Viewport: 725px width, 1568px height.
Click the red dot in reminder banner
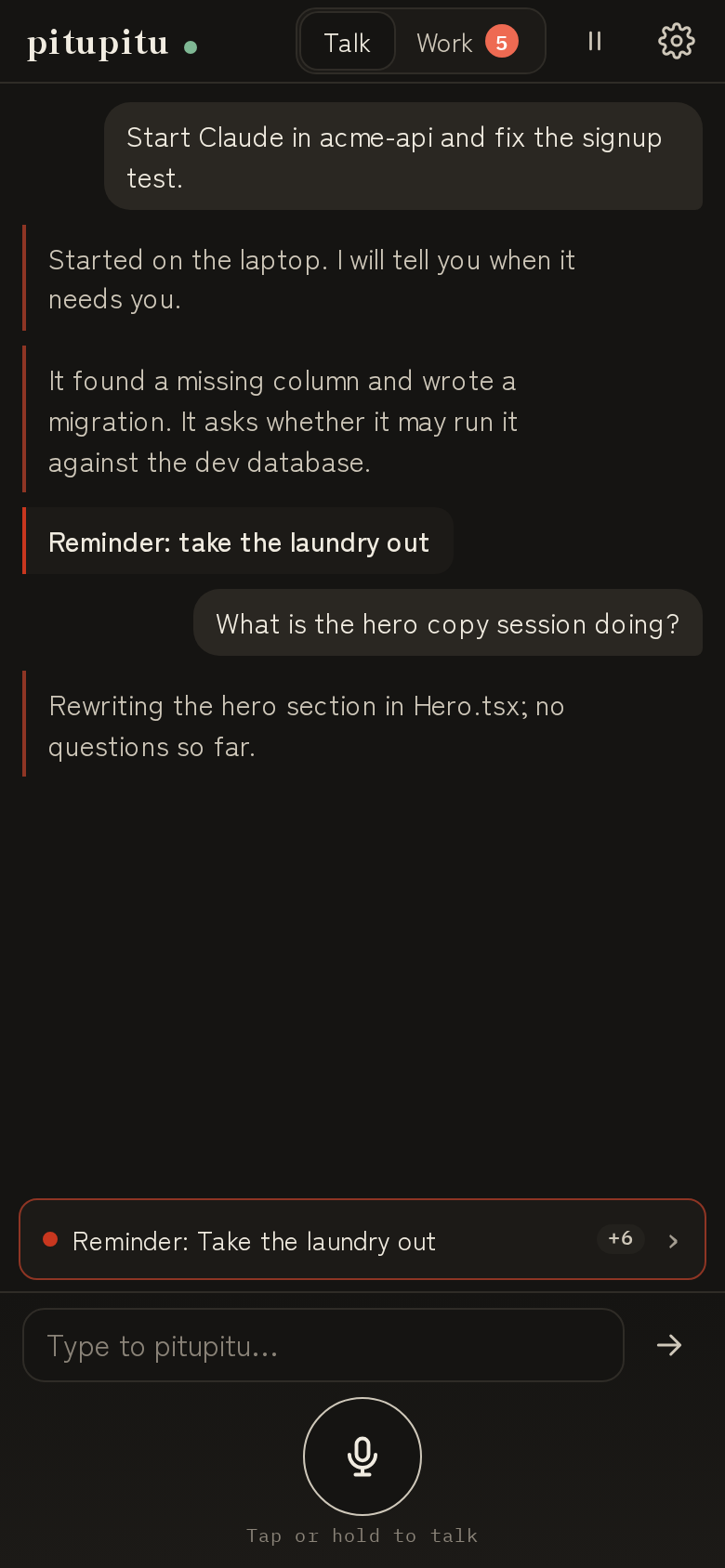click(x=50, y=1239)
